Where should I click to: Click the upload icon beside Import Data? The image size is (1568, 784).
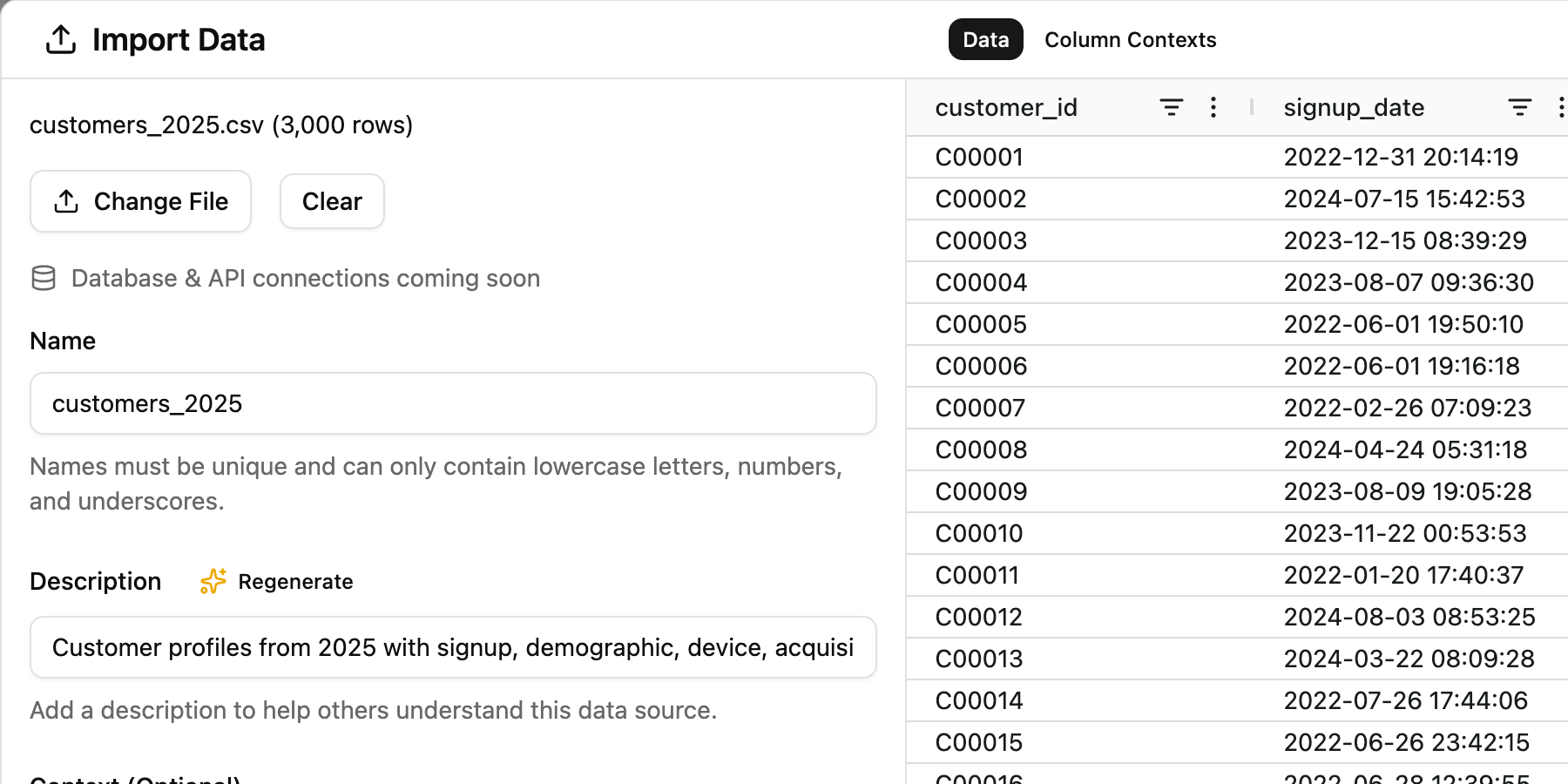coord(59,39)
